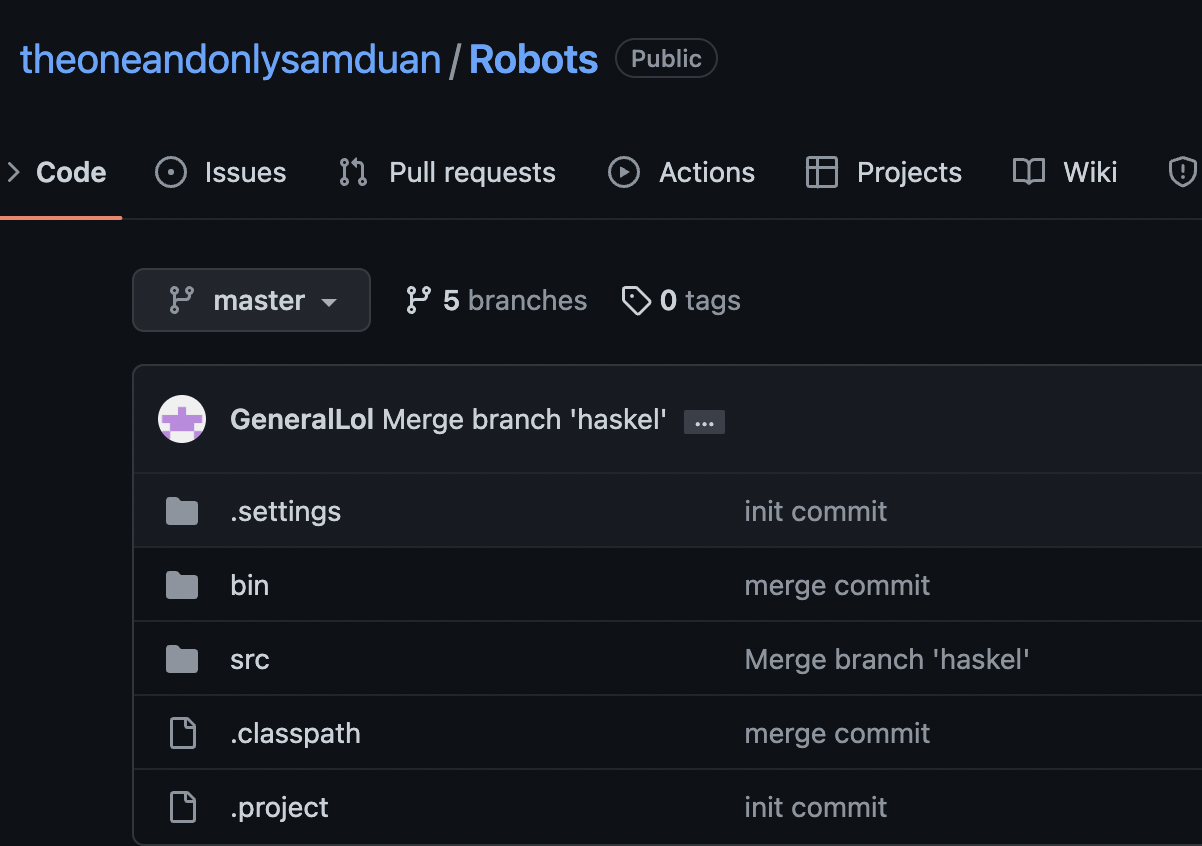The height and width of the screenshot is (846, 1202).
Task: Open the .project file
Action: (279, 807)
